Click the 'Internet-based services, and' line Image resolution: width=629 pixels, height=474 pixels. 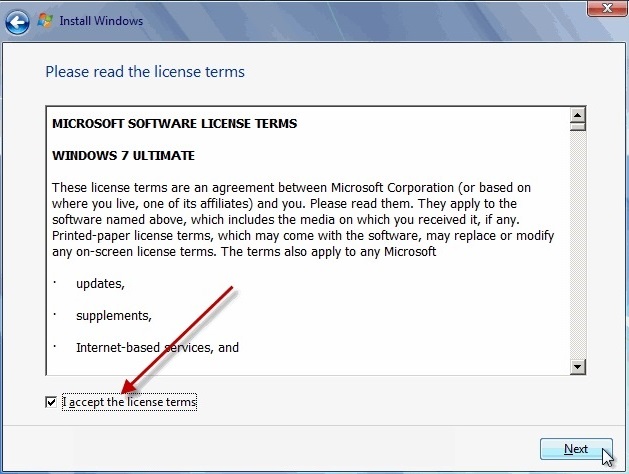tap(157, 347)
